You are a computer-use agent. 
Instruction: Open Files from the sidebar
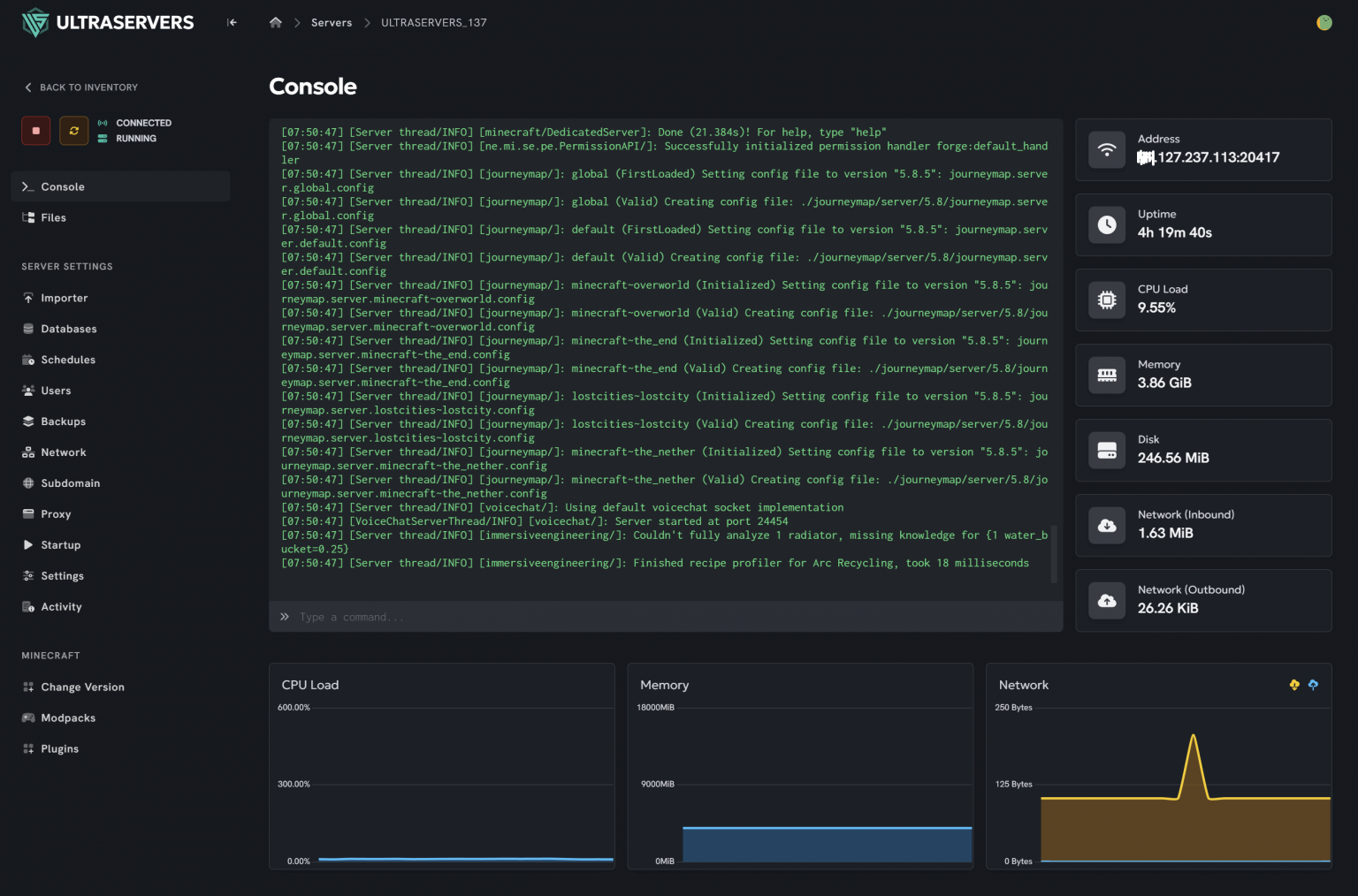tap(54, 217)
